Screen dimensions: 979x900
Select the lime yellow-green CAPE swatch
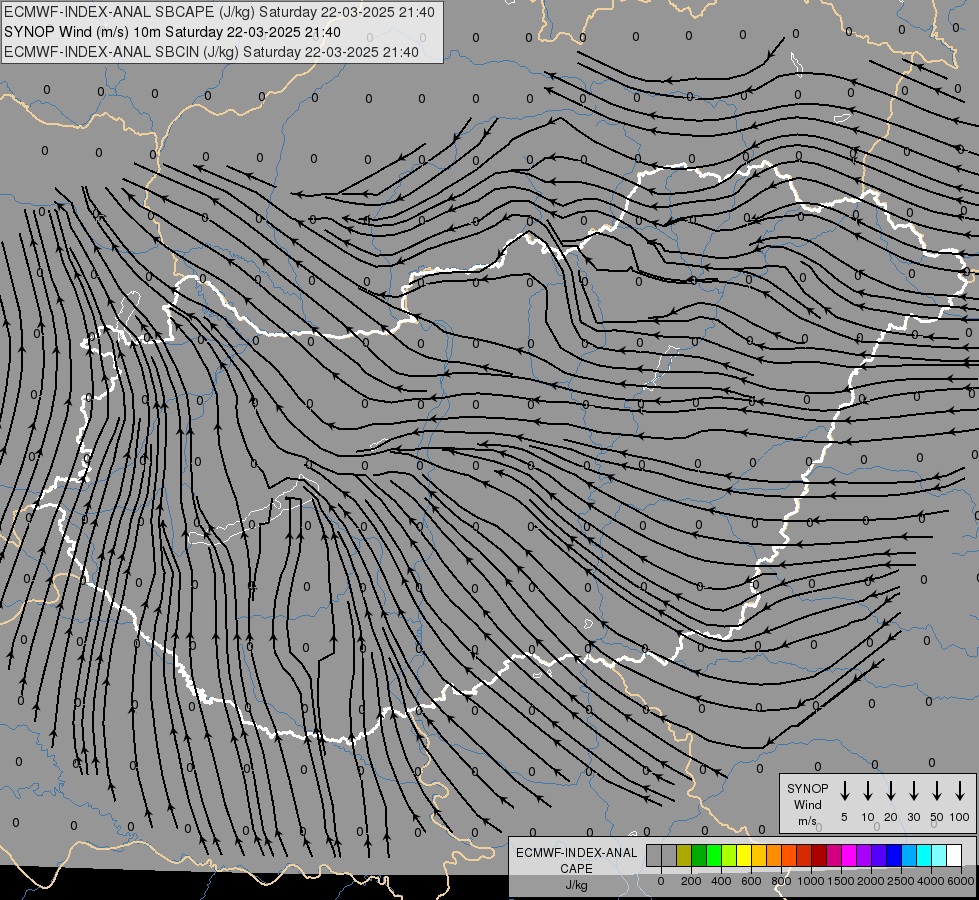(729, 856)
